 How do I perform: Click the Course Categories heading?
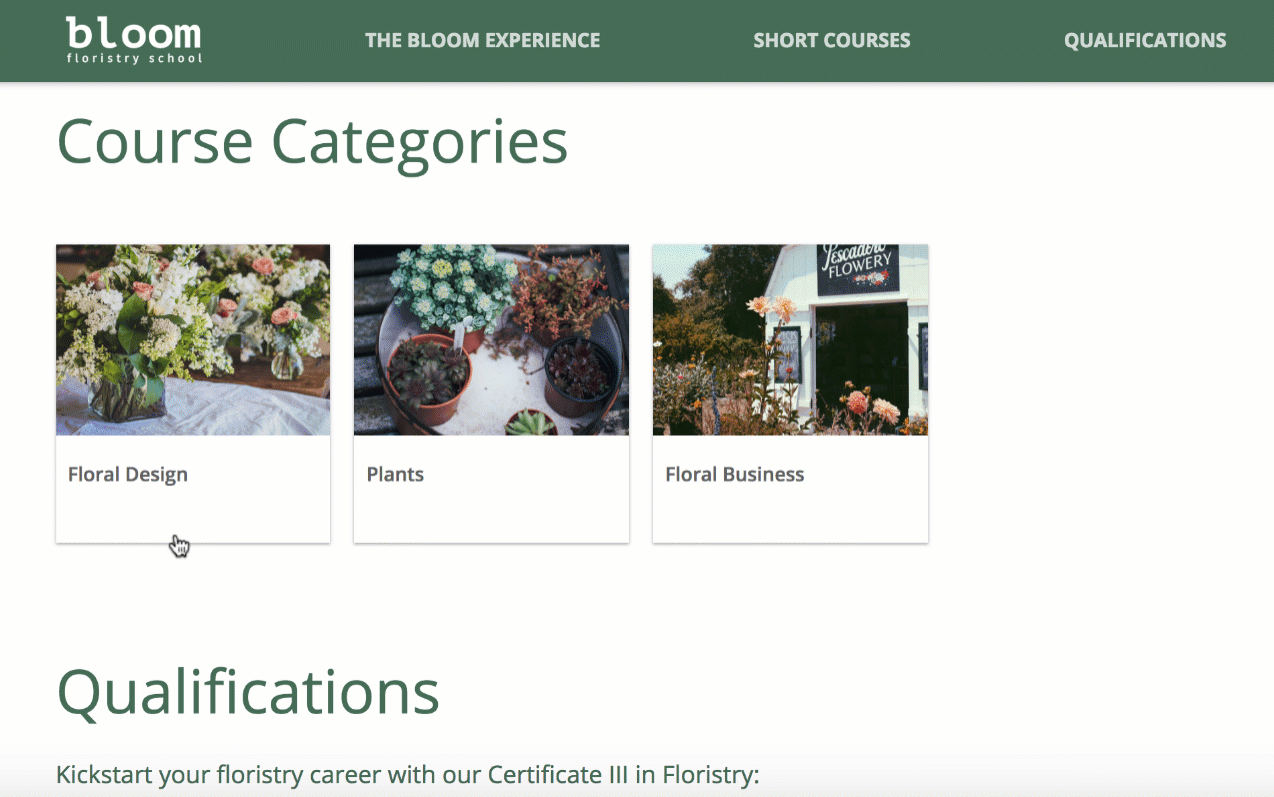point(312,142)
